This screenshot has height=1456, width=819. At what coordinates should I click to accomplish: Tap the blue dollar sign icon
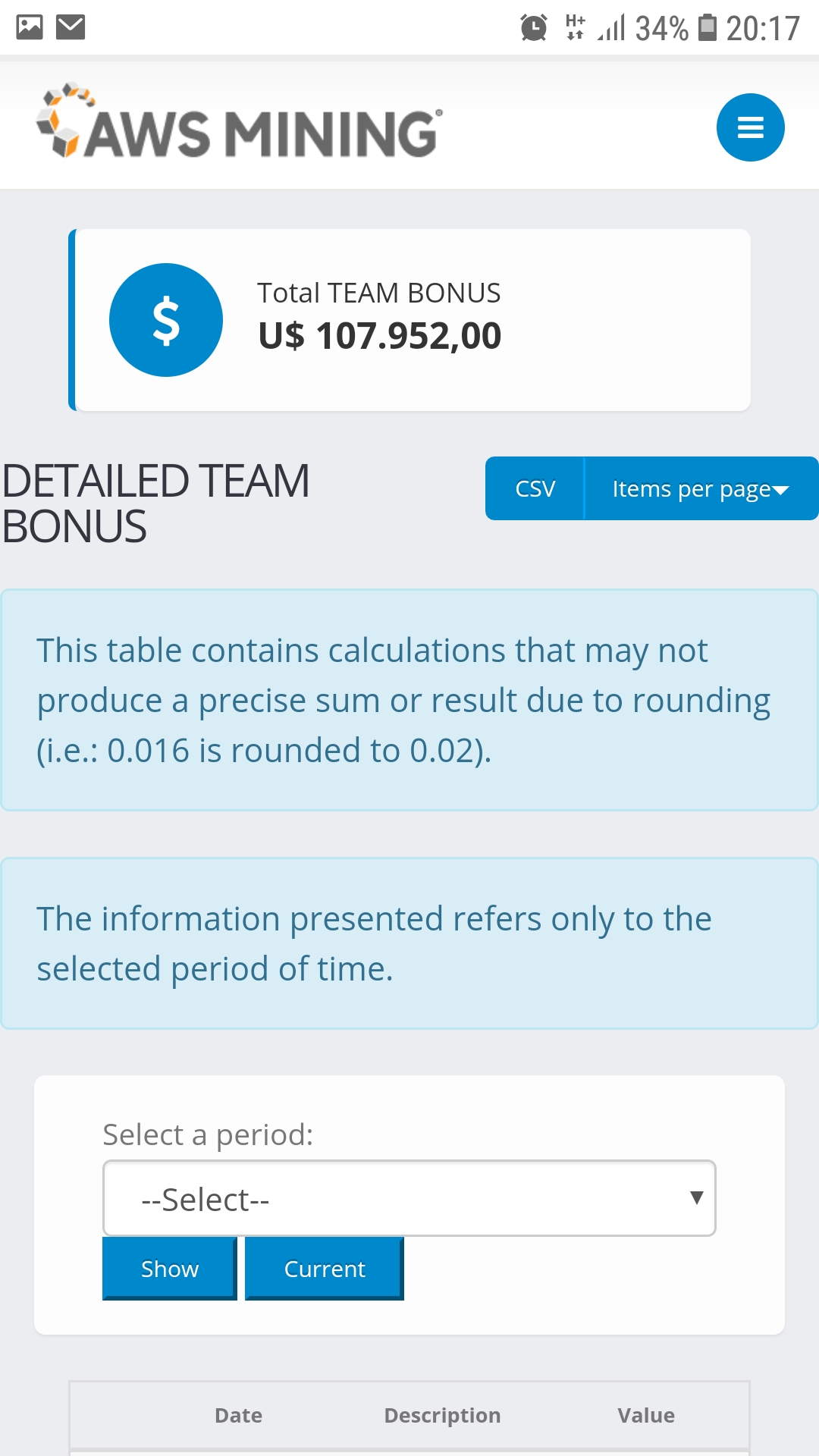point(166,320)
